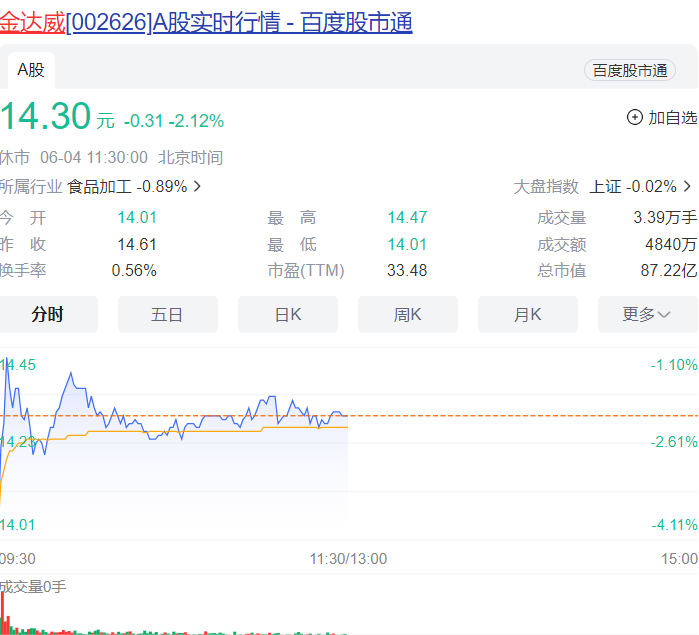The height and width of the screenshot is (635, 699).
Task: Open the 金达威[002626]A股实时行情 title link
Action: click(x=206, y=22)
